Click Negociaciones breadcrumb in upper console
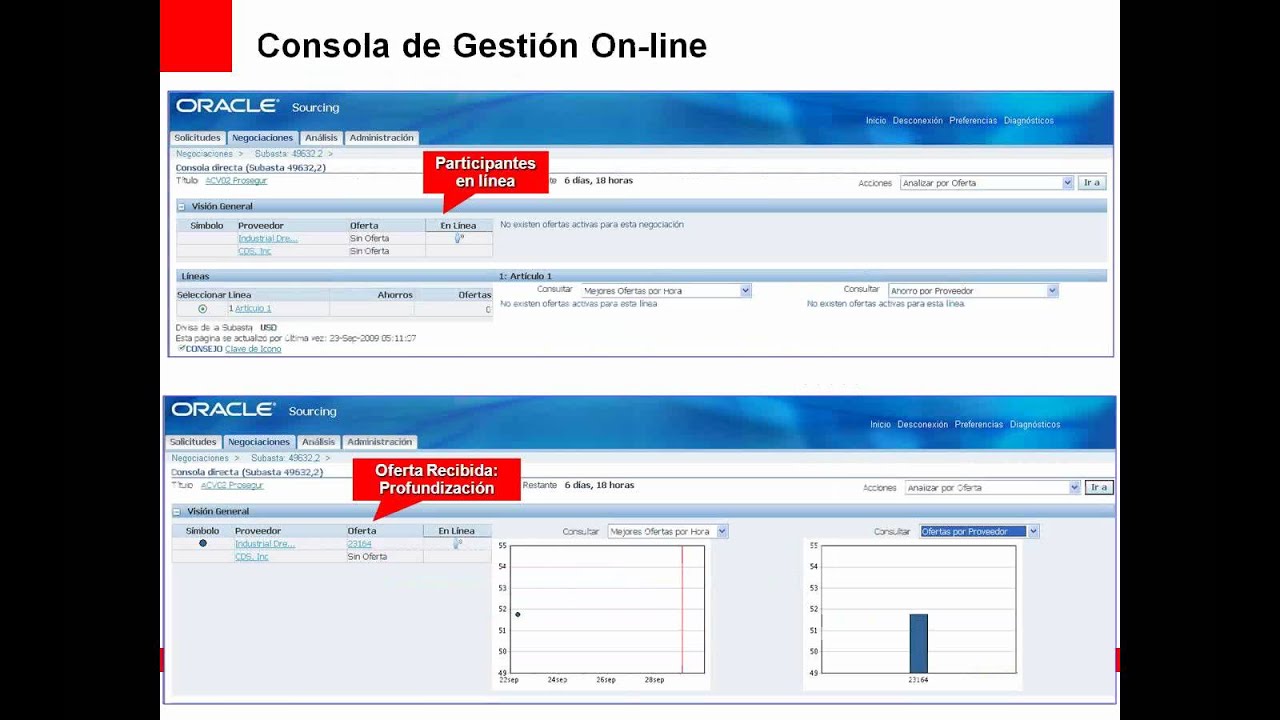 tap(204, 154)
